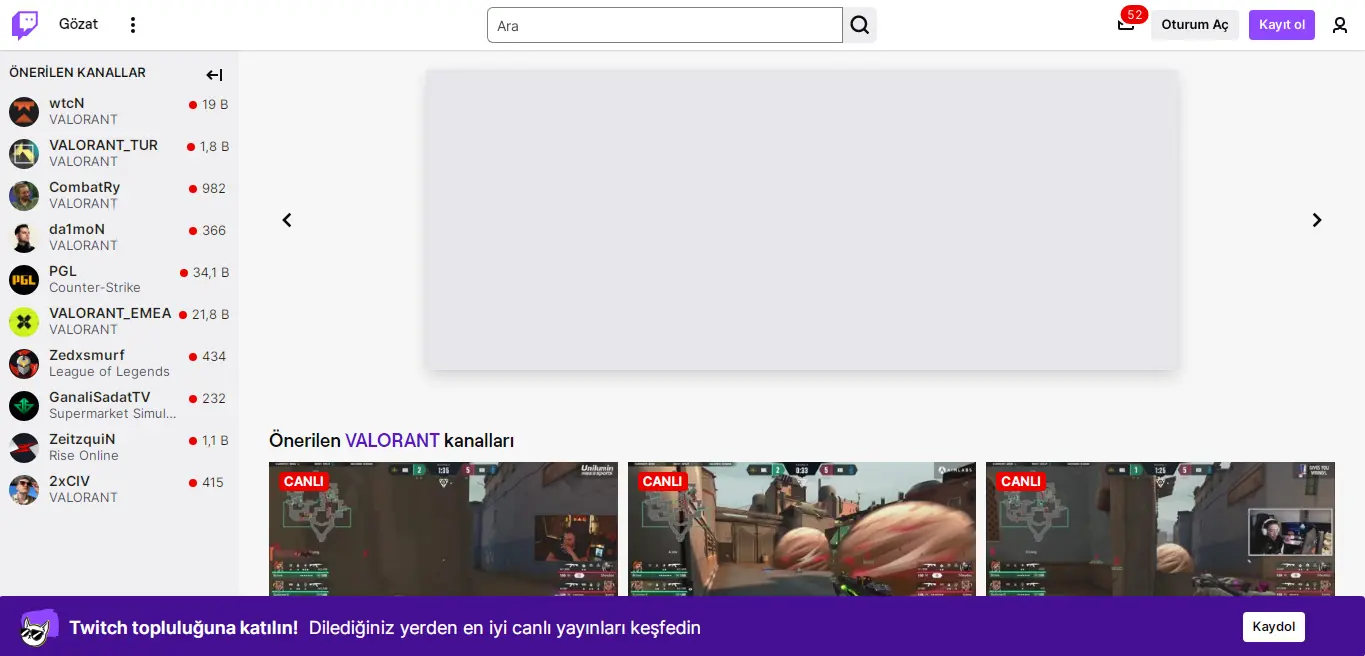Screen dimensions: 1365x656
Task: Open second VALORANT live stream thumbnail
Action: click(x=802, y=529)
